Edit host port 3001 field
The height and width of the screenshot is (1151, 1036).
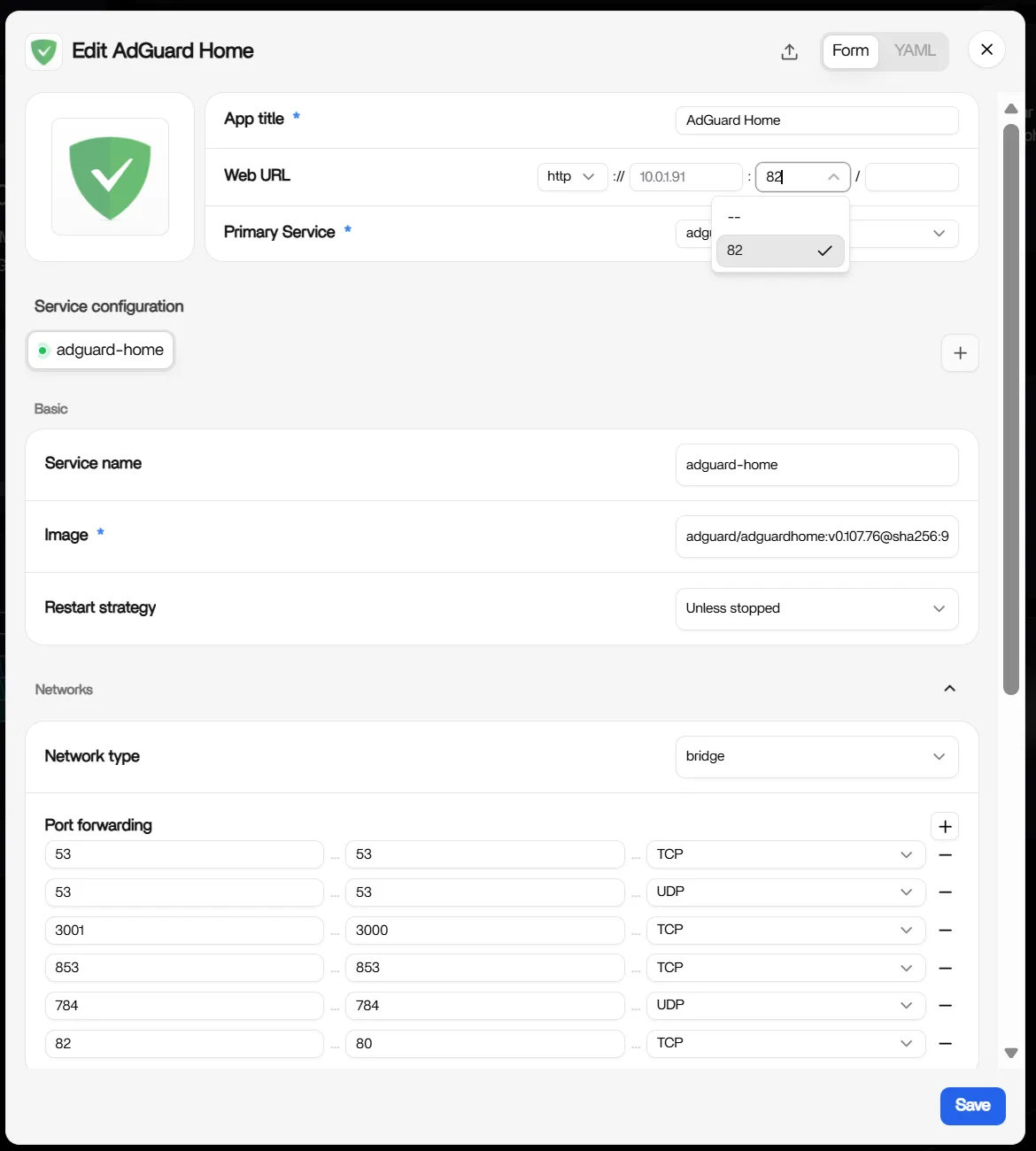click(x=184, y=931)
